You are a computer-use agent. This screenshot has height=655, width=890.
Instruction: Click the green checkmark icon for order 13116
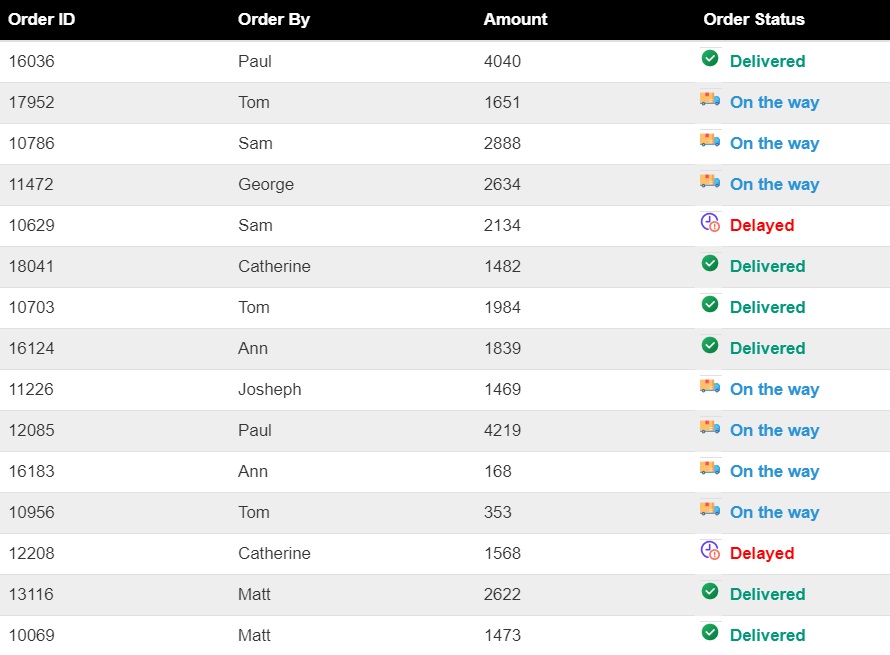click(x=710, y=592)
